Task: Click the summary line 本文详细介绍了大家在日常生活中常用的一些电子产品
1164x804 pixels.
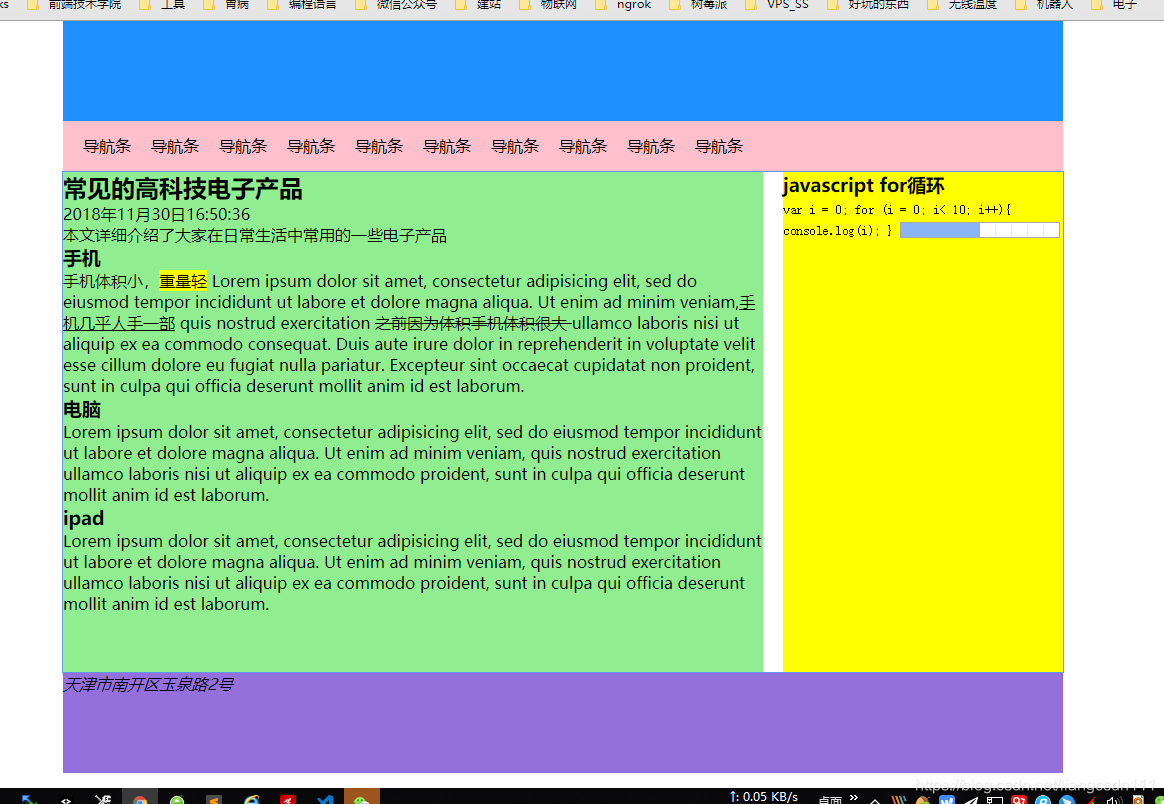Action: pos(255,236)
